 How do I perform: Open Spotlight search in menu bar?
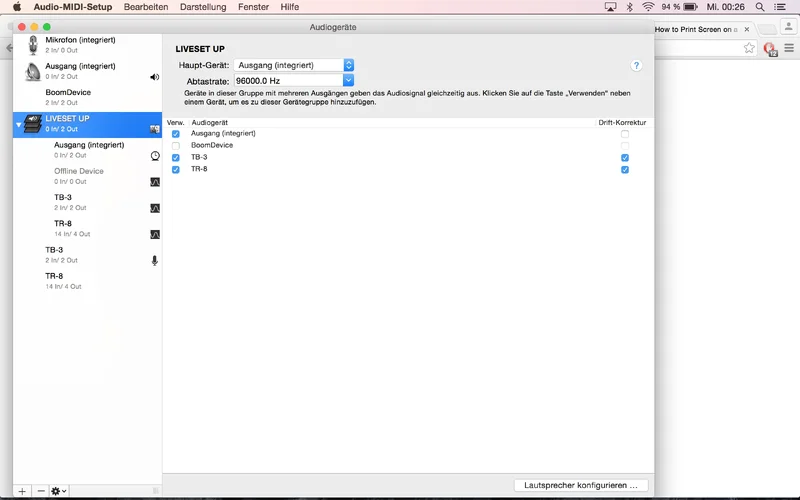760,7
